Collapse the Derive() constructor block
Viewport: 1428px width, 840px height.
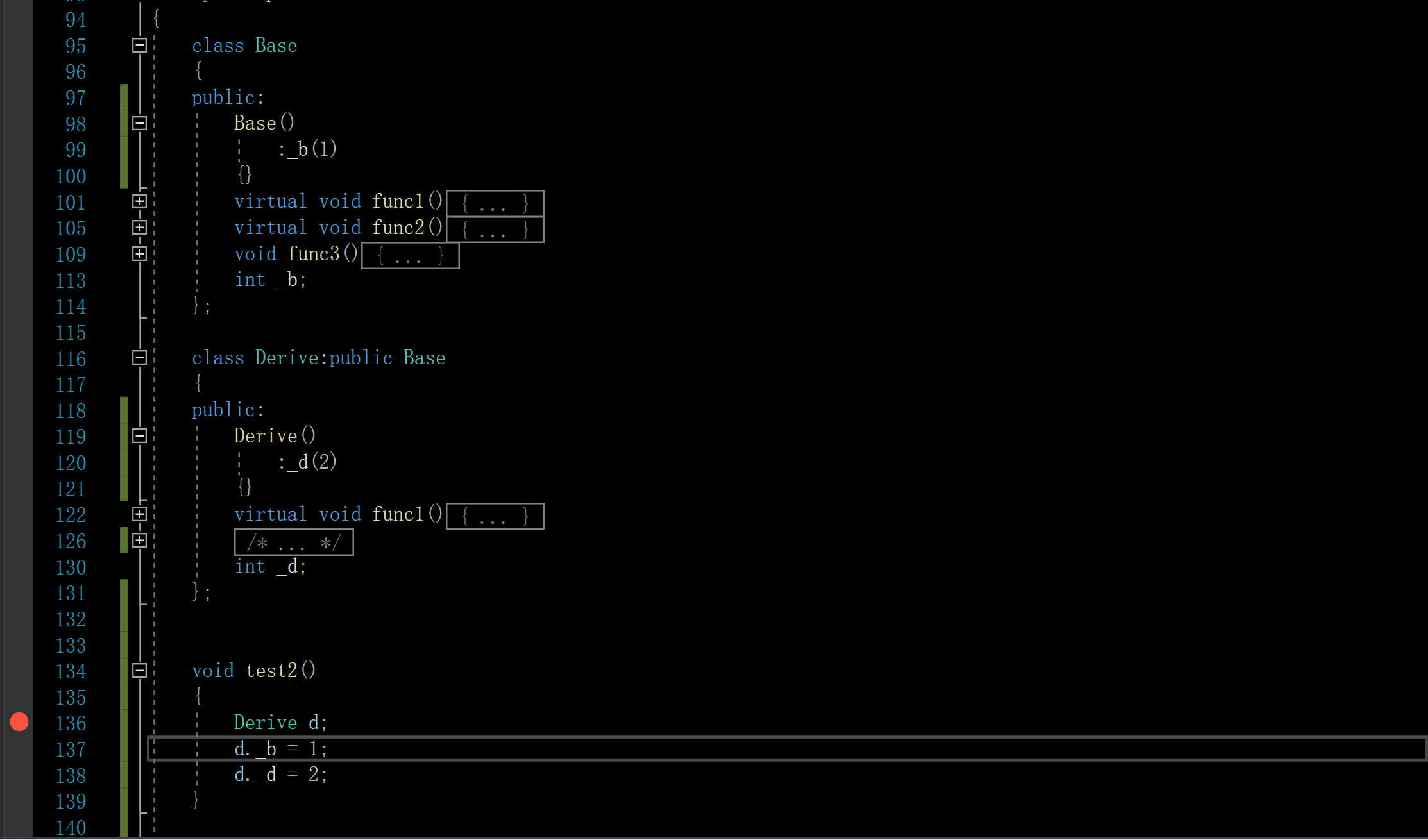pyautogui.click(x=139, y=436)
